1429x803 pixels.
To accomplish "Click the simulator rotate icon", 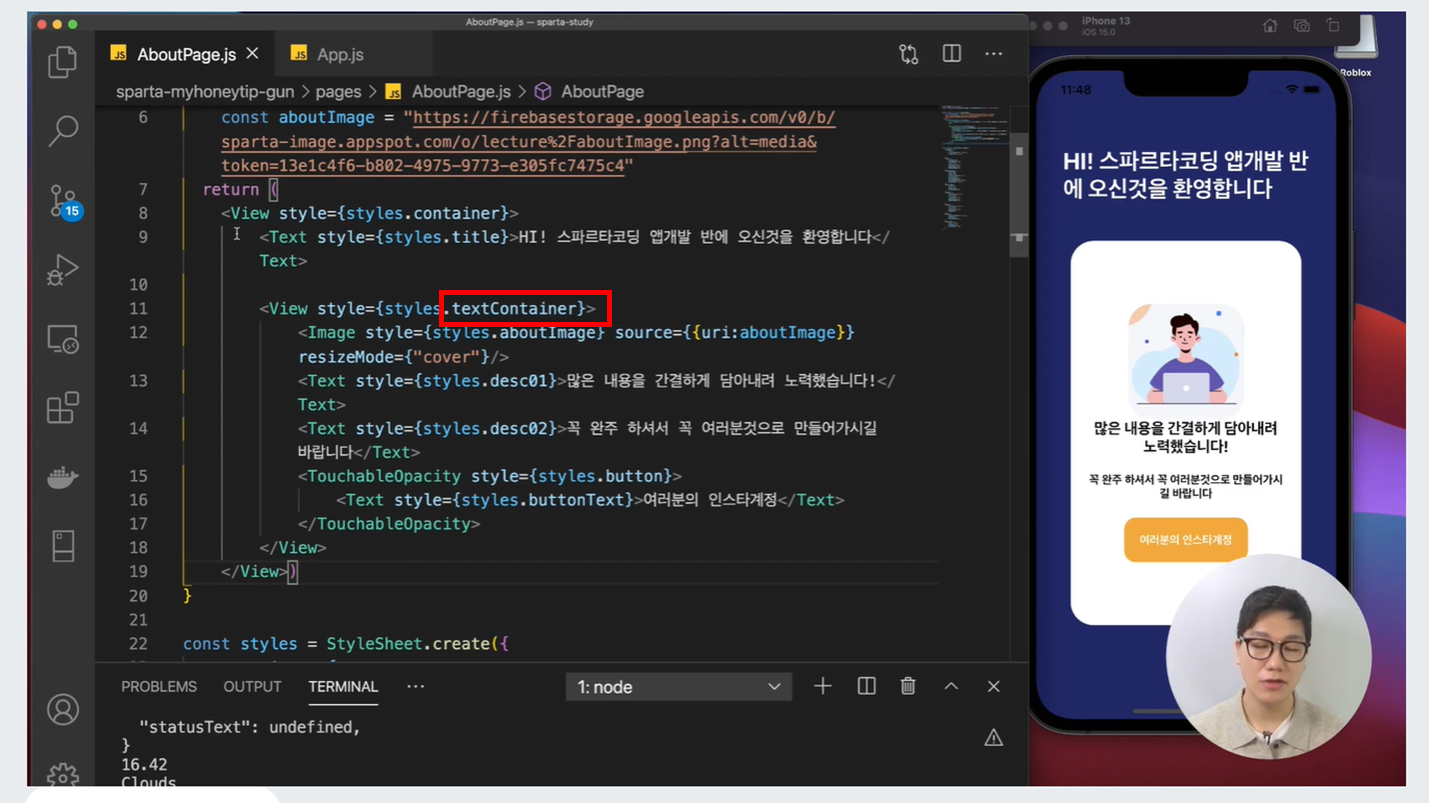I will point(1333,26).
